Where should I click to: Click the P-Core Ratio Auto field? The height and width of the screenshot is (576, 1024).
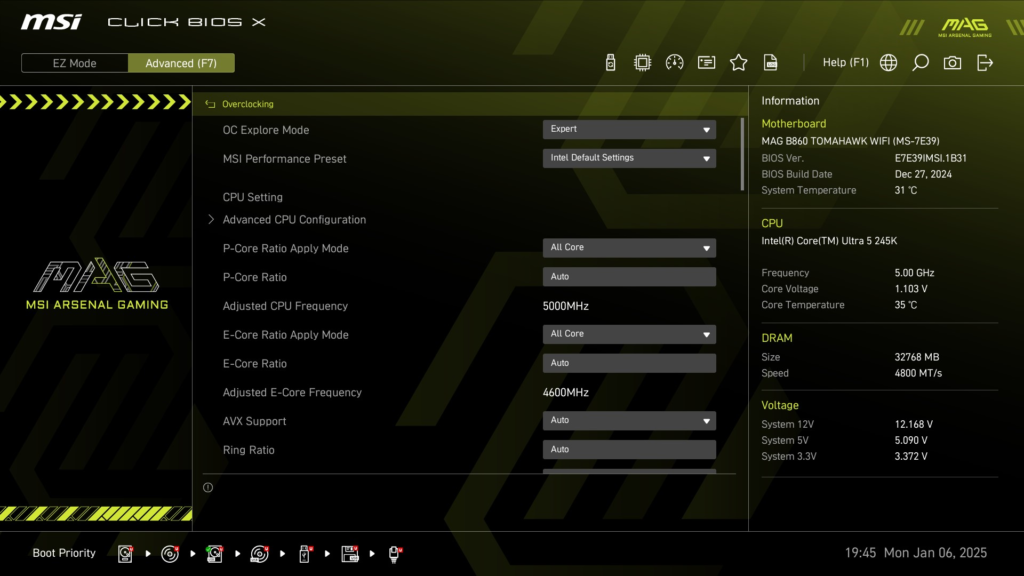tap(629, 276)
